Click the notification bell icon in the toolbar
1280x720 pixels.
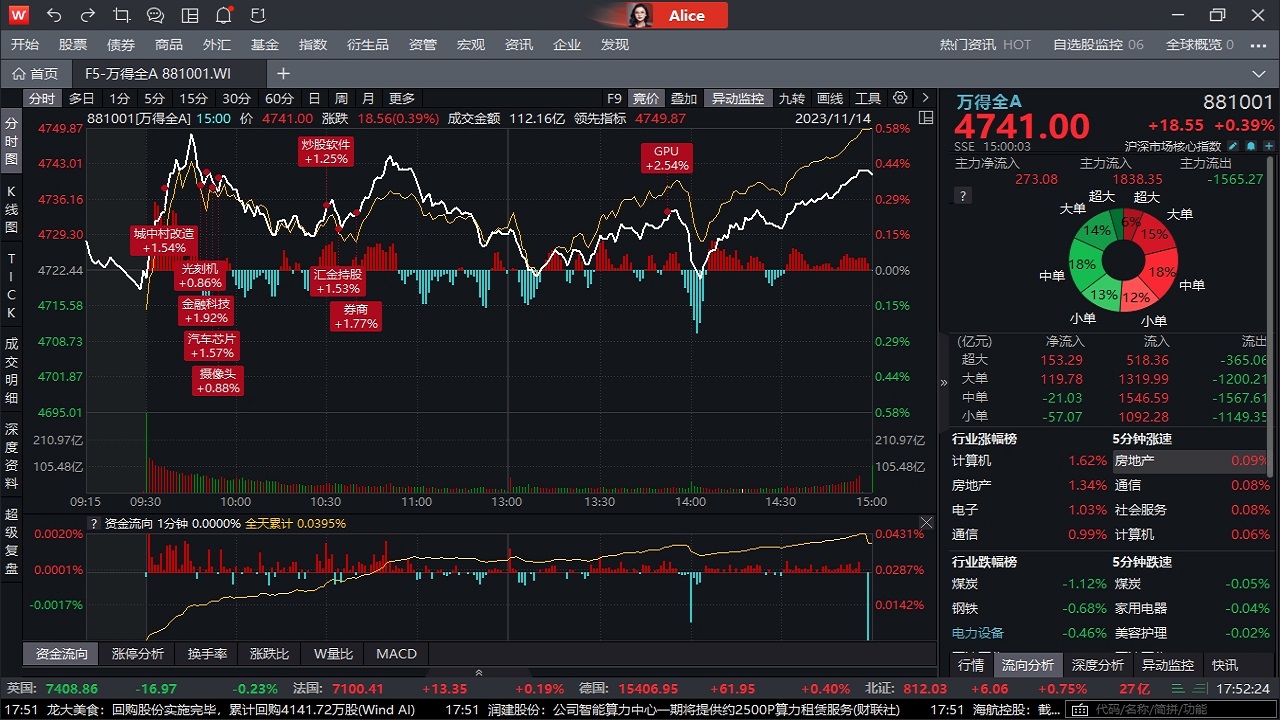click(x=224, y=15)
